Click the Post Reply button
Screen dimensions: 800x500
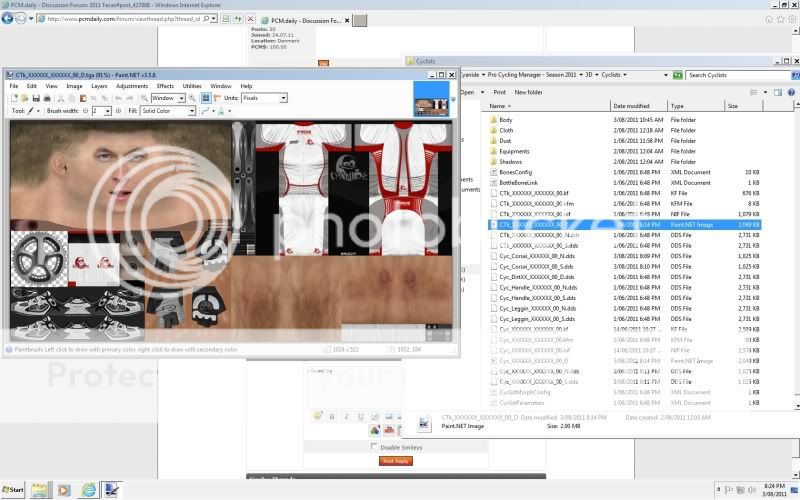click(395, 461)
